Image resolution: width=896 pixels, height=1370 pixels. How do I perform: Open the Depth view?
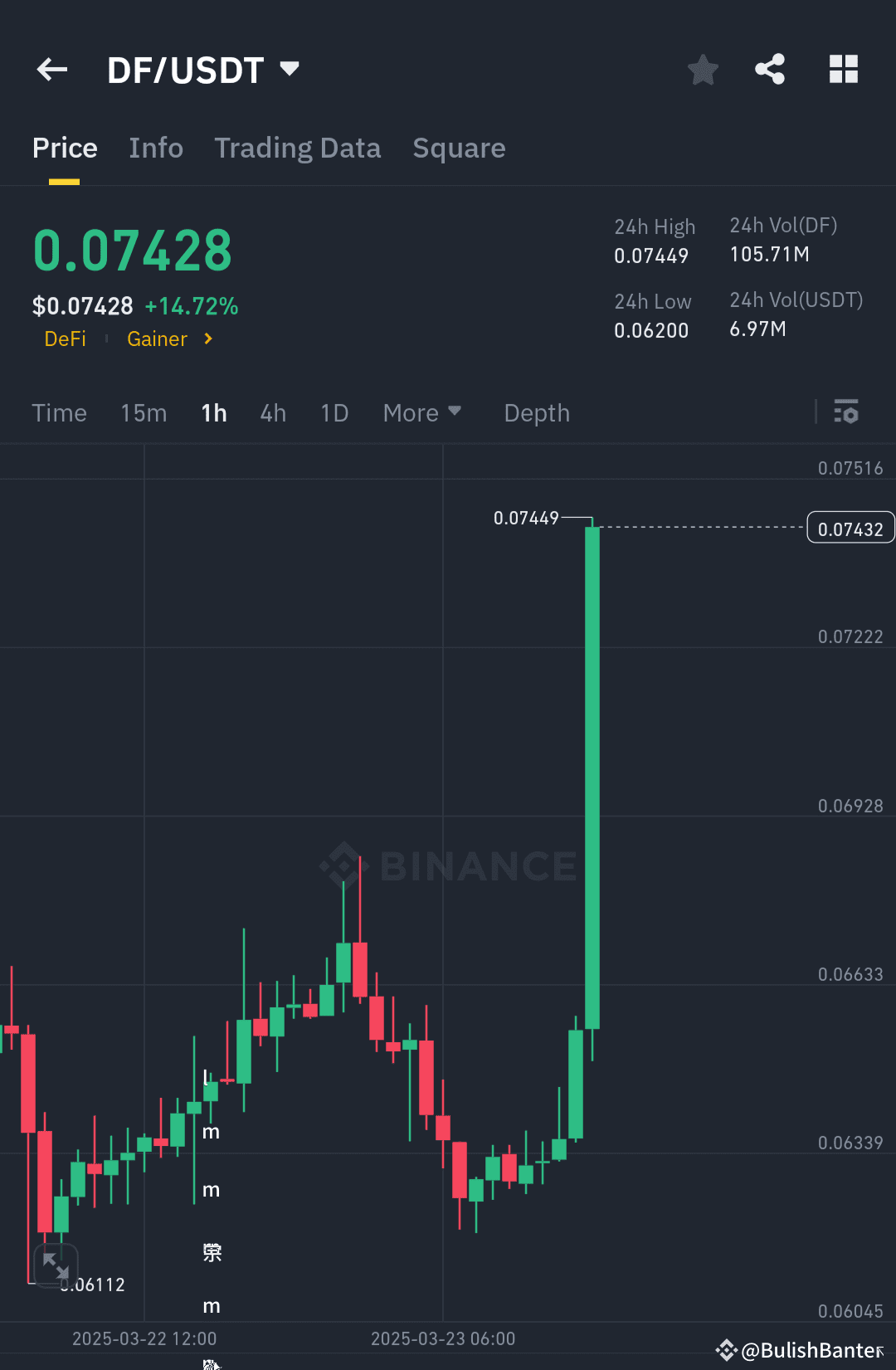[x=536, y=412]
